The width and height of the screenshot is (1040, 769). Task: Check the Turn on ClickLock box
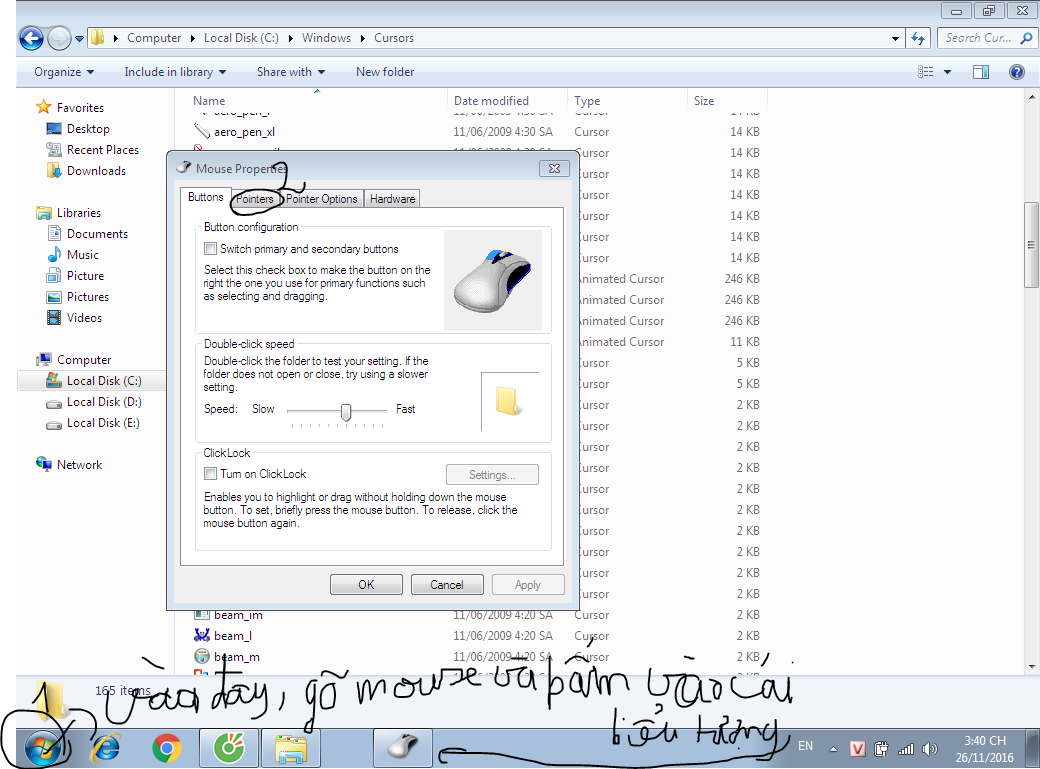click(211, 474)
